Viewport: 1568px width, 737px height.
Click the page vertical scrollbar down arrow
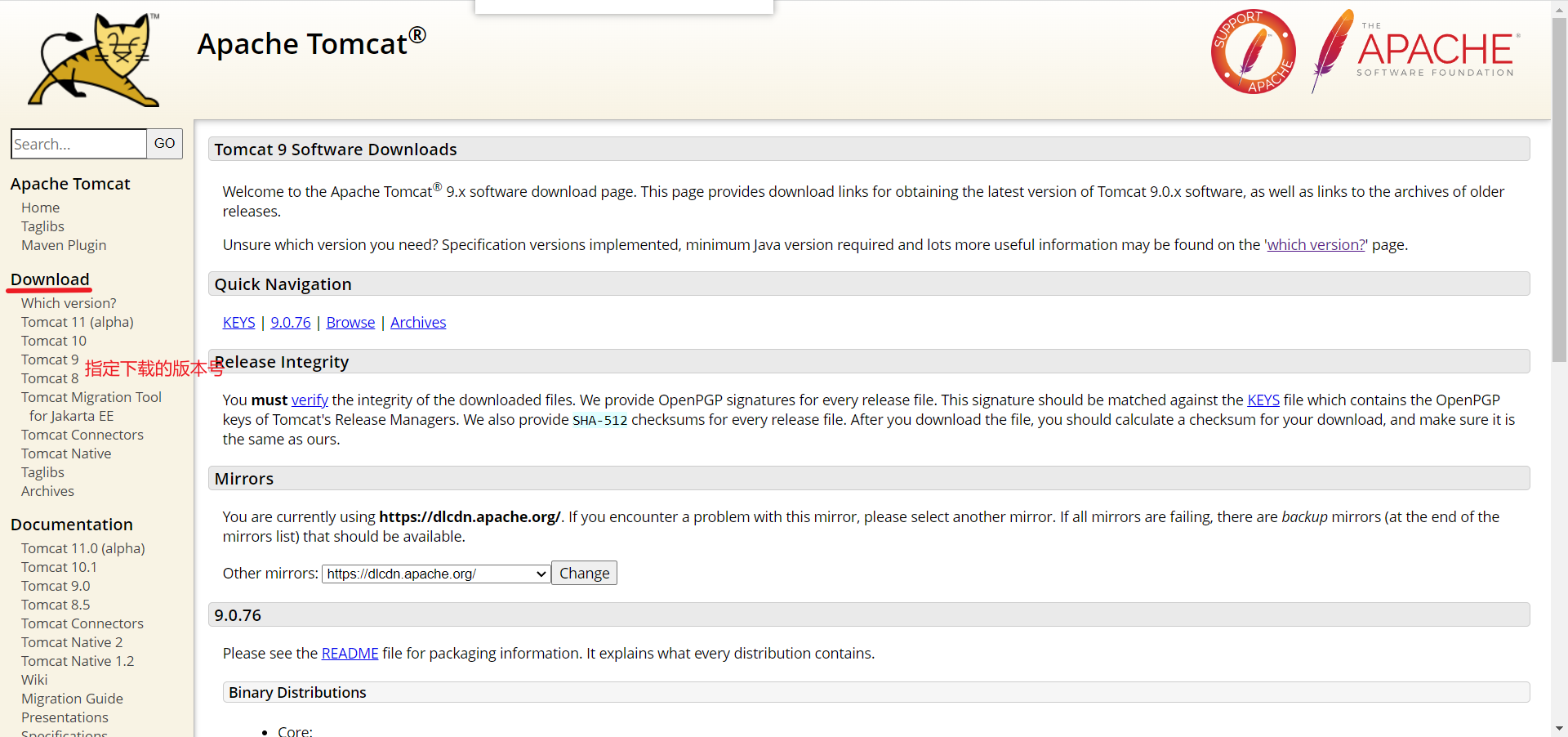[x=1559, y=728]
